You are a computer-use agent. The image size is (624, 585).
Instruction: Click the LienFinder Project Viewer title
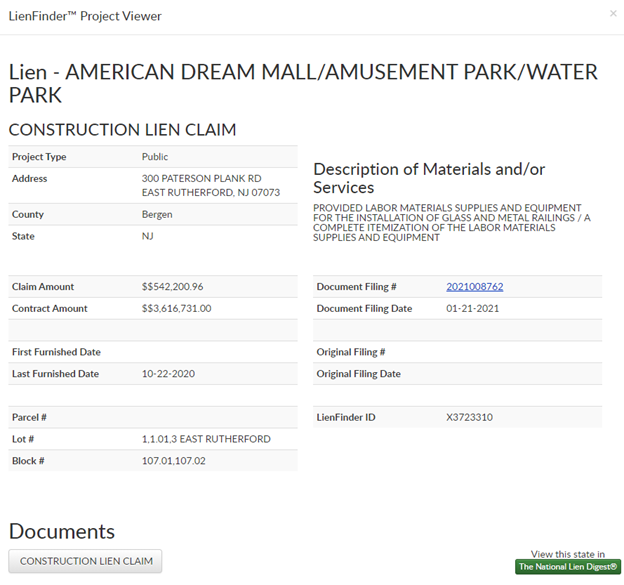coord(85,16)
